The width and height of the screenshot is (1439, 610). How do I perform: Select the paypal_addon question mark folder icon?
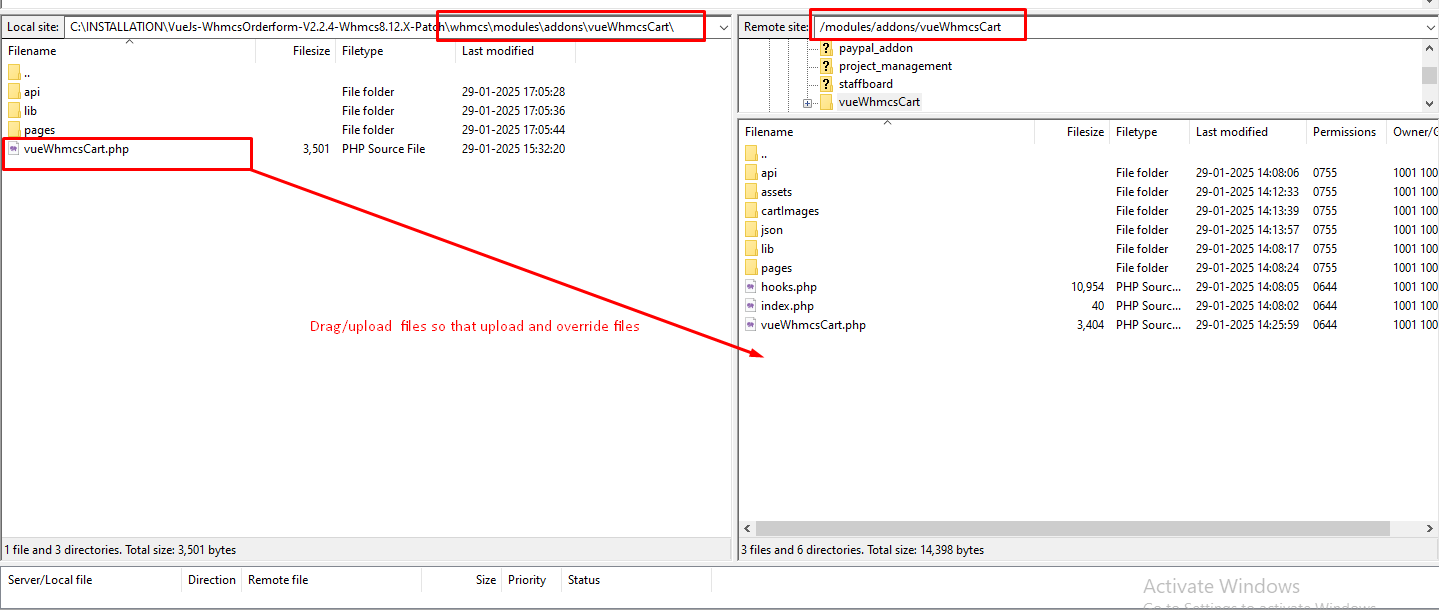tap(826, 48)
